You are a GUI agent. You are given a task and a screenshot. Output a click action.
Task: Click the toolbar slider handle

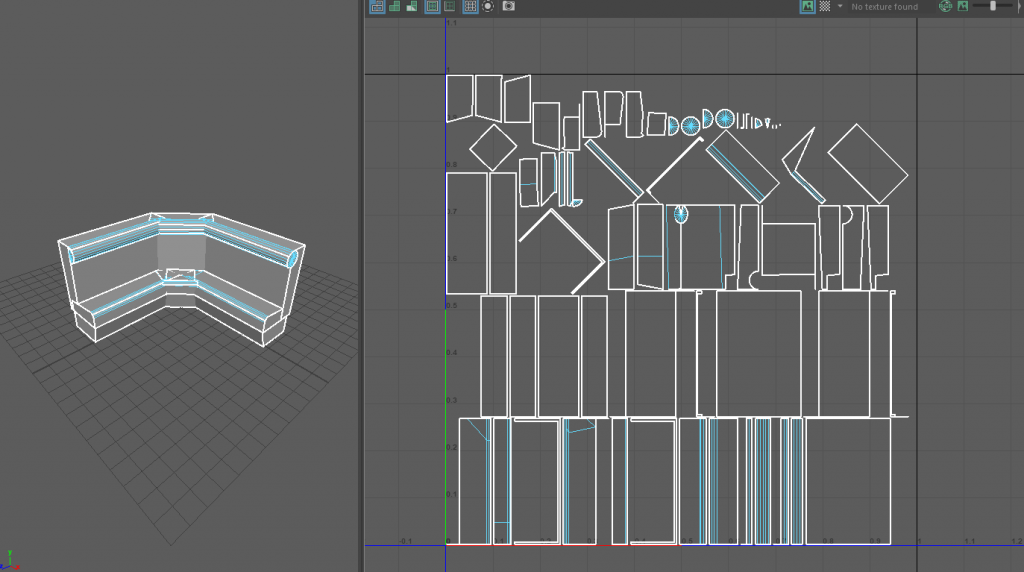coord(992,6)
